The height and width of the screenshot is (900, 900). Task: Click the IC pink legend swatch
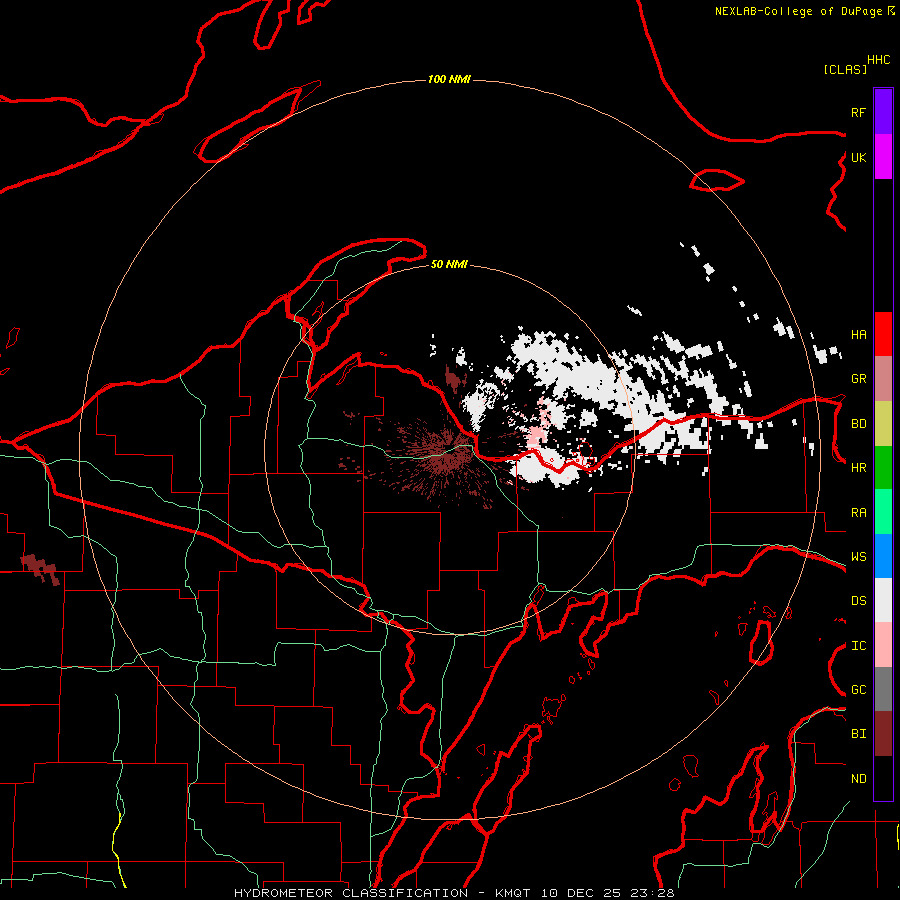click(883, 645)
